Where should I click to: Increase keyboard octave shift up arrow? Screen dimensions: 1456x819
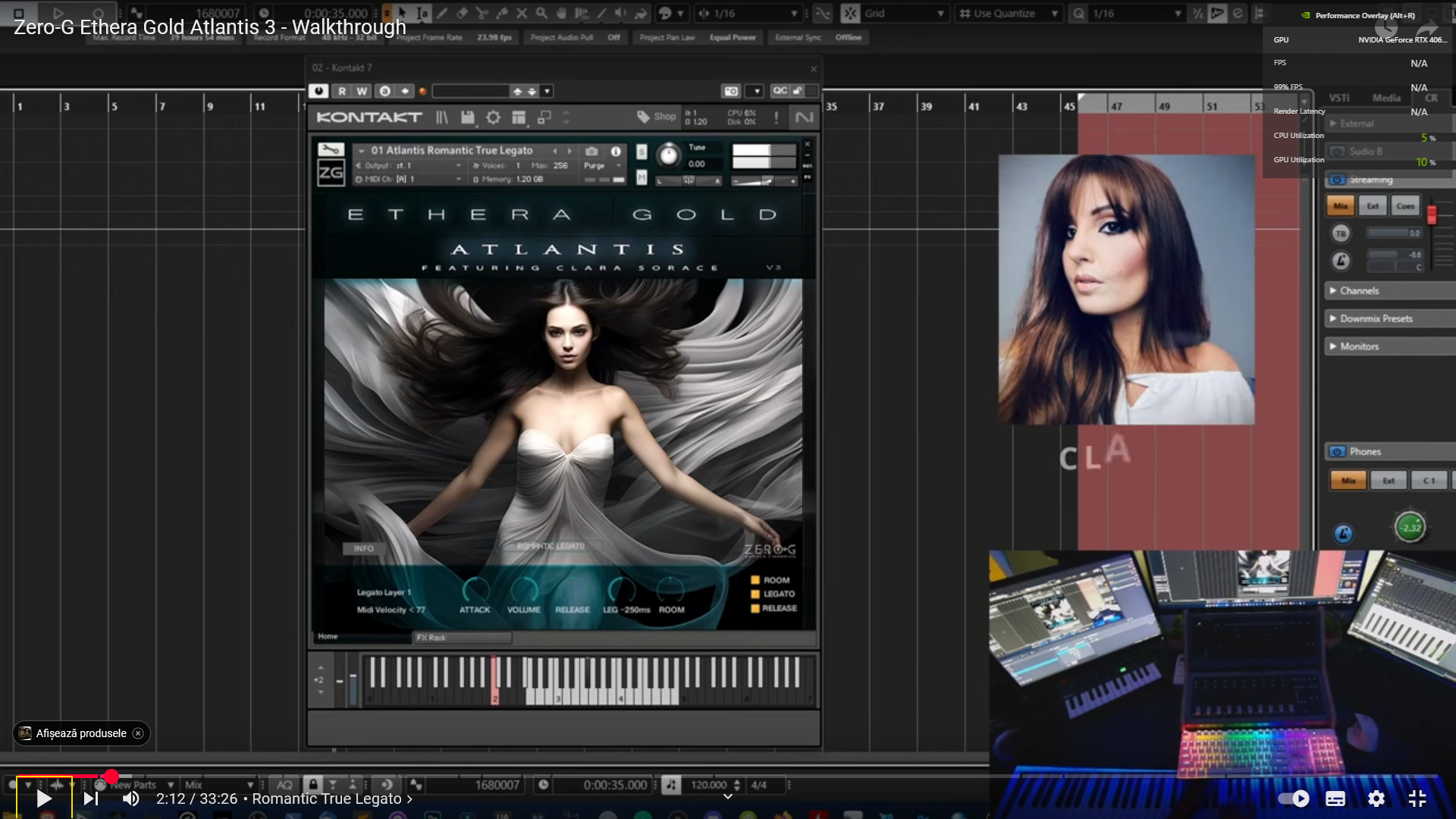pos(320,668)
